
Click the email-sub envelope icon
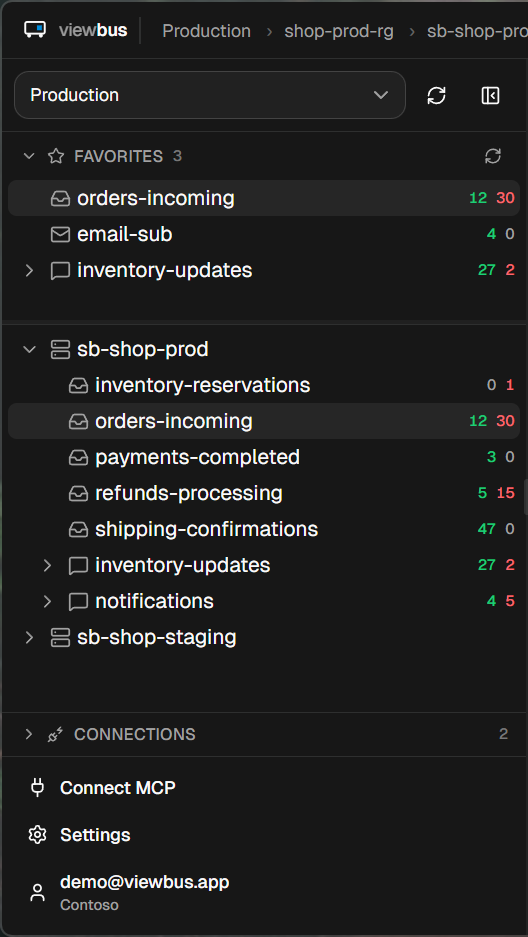coord(60,234)
